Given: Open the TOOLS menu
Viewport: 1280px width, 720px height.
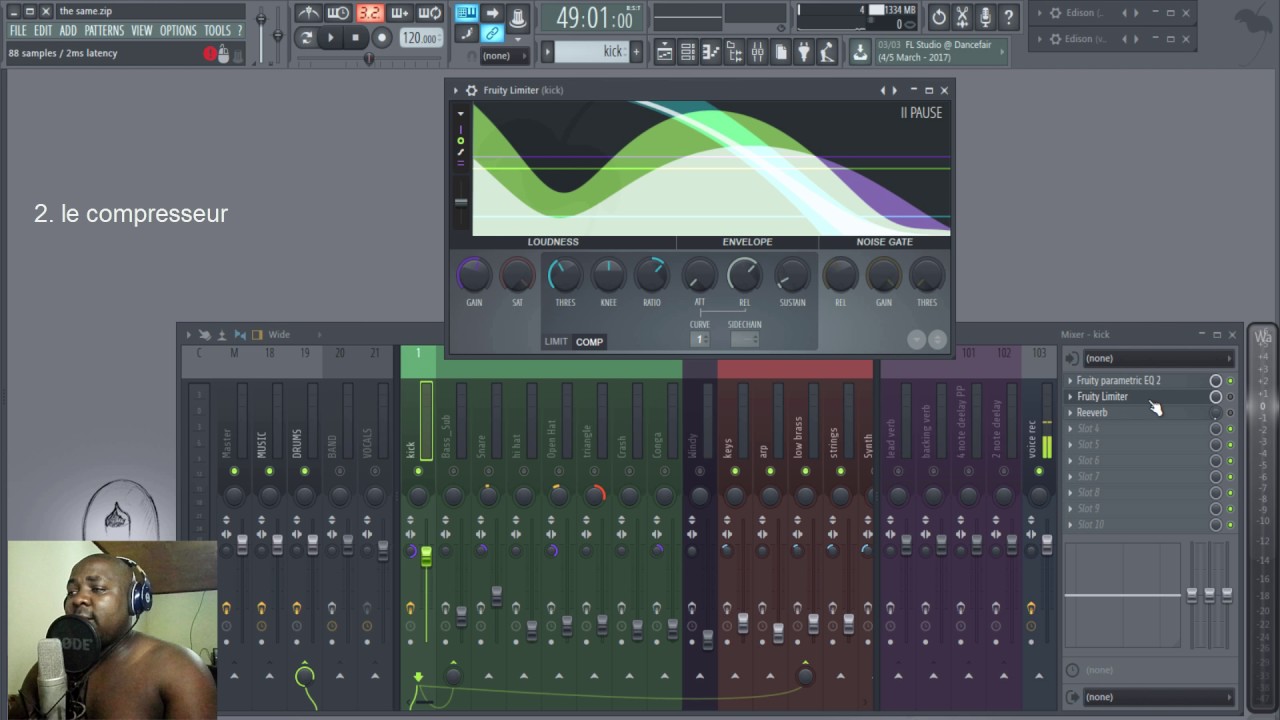Looking at the screenshot, I should (217, 31).
